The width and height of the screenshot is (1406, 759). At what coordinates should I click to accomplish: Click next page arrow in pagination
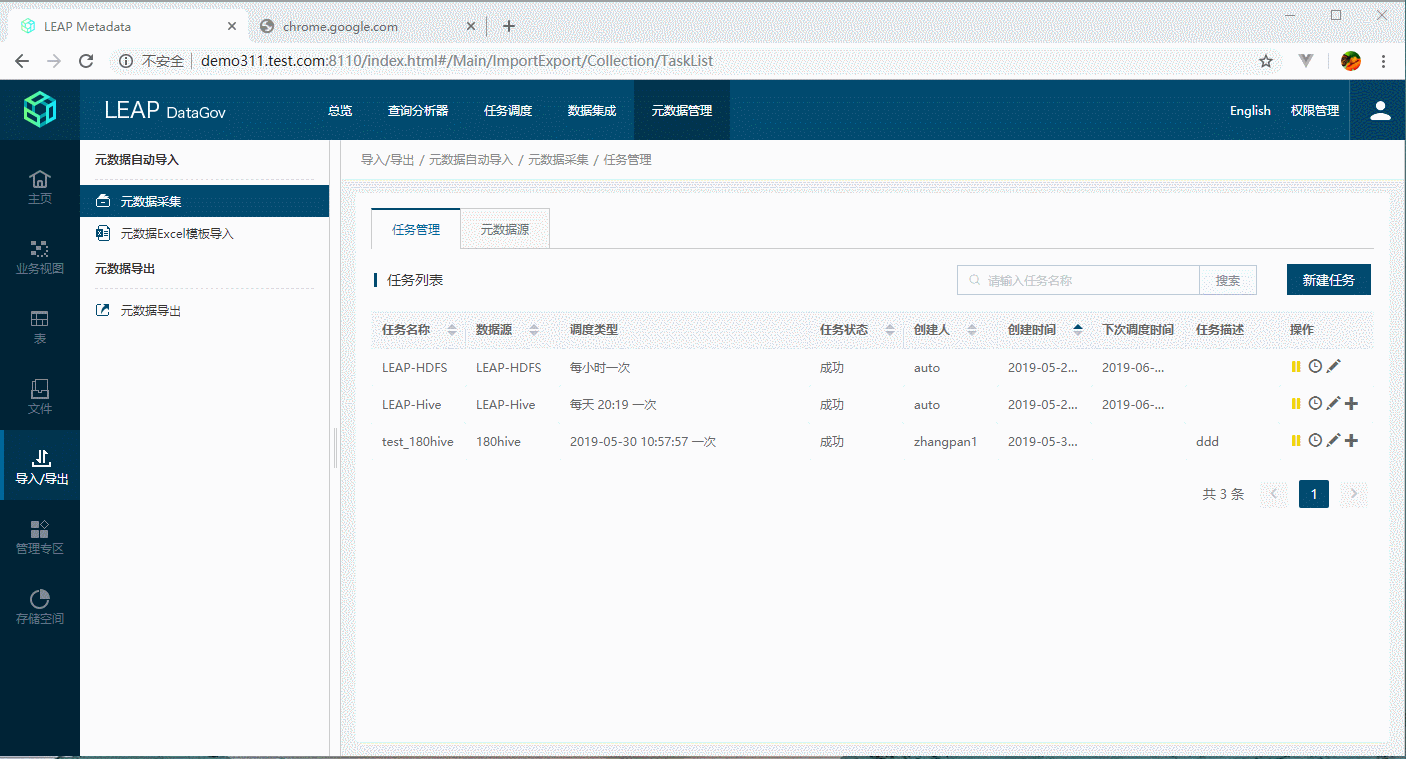tap(1354, 493)
